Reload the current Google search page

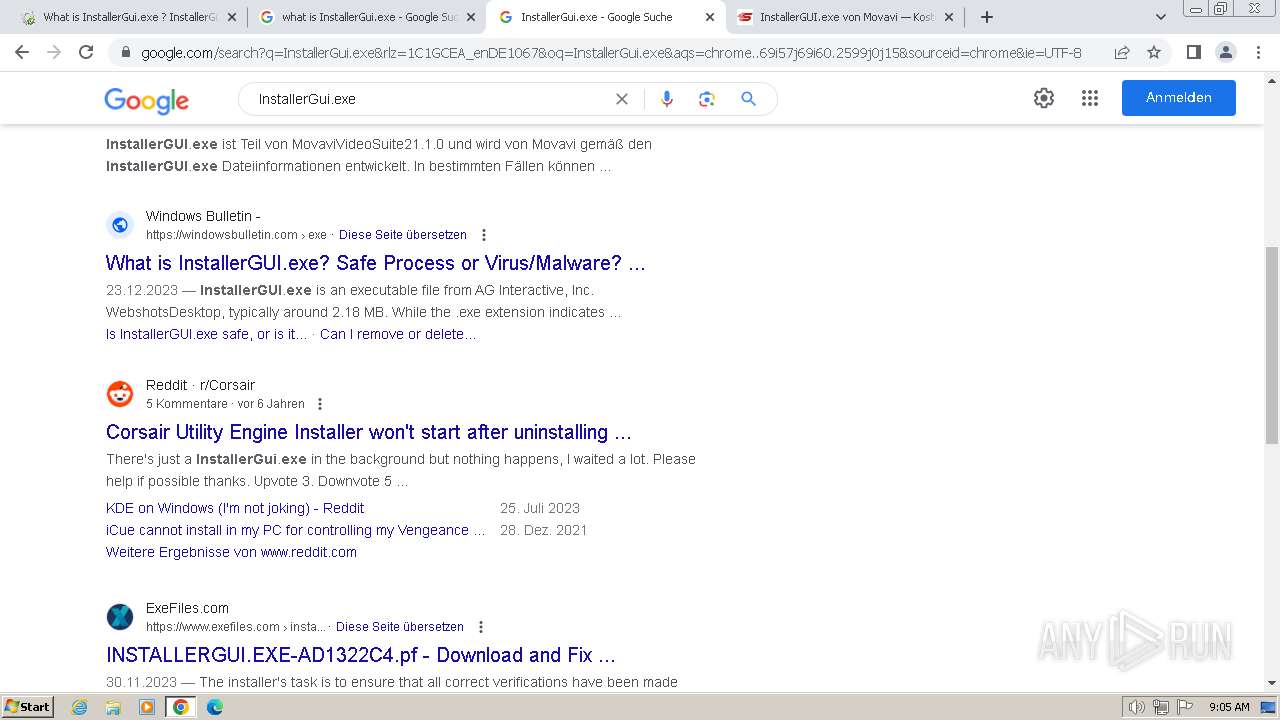pos(86,52)
